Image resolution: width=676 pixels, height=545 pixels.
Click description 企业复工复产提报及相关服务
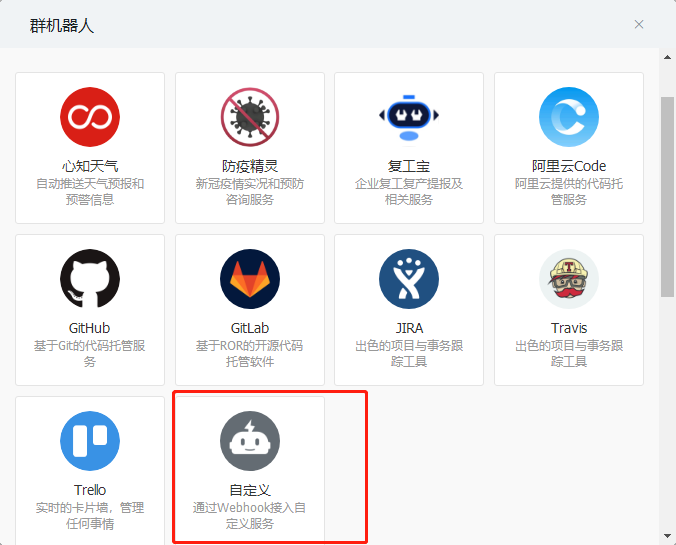click(409, 191)
